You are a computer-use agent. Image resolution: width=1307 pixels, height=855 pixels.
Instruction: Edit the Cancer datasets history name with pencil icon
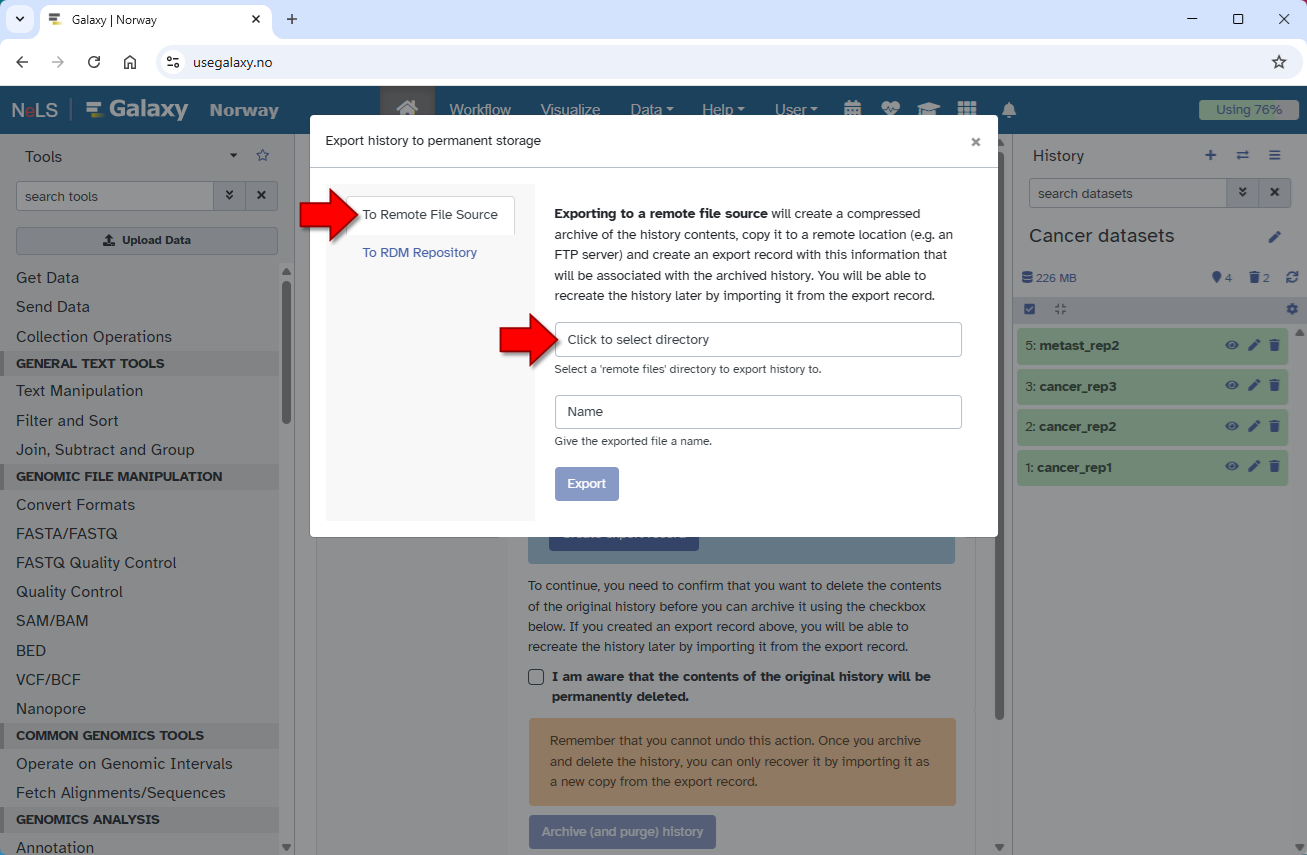click(1274, 237)
